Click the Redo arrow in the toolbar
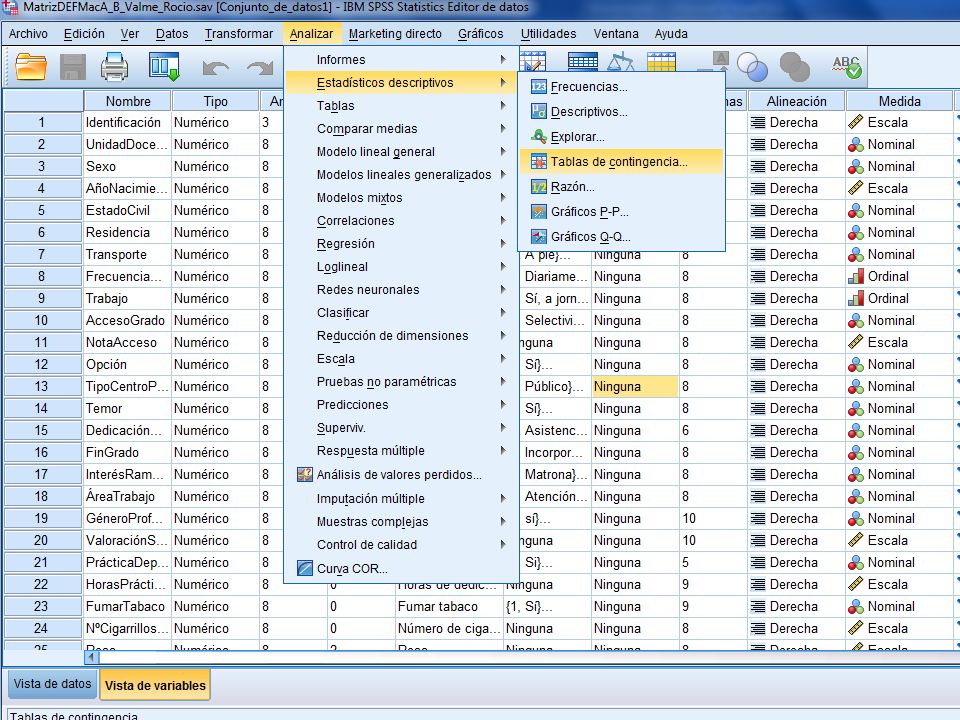Viewport: 960px width, 720px height. tap(260, 68)
